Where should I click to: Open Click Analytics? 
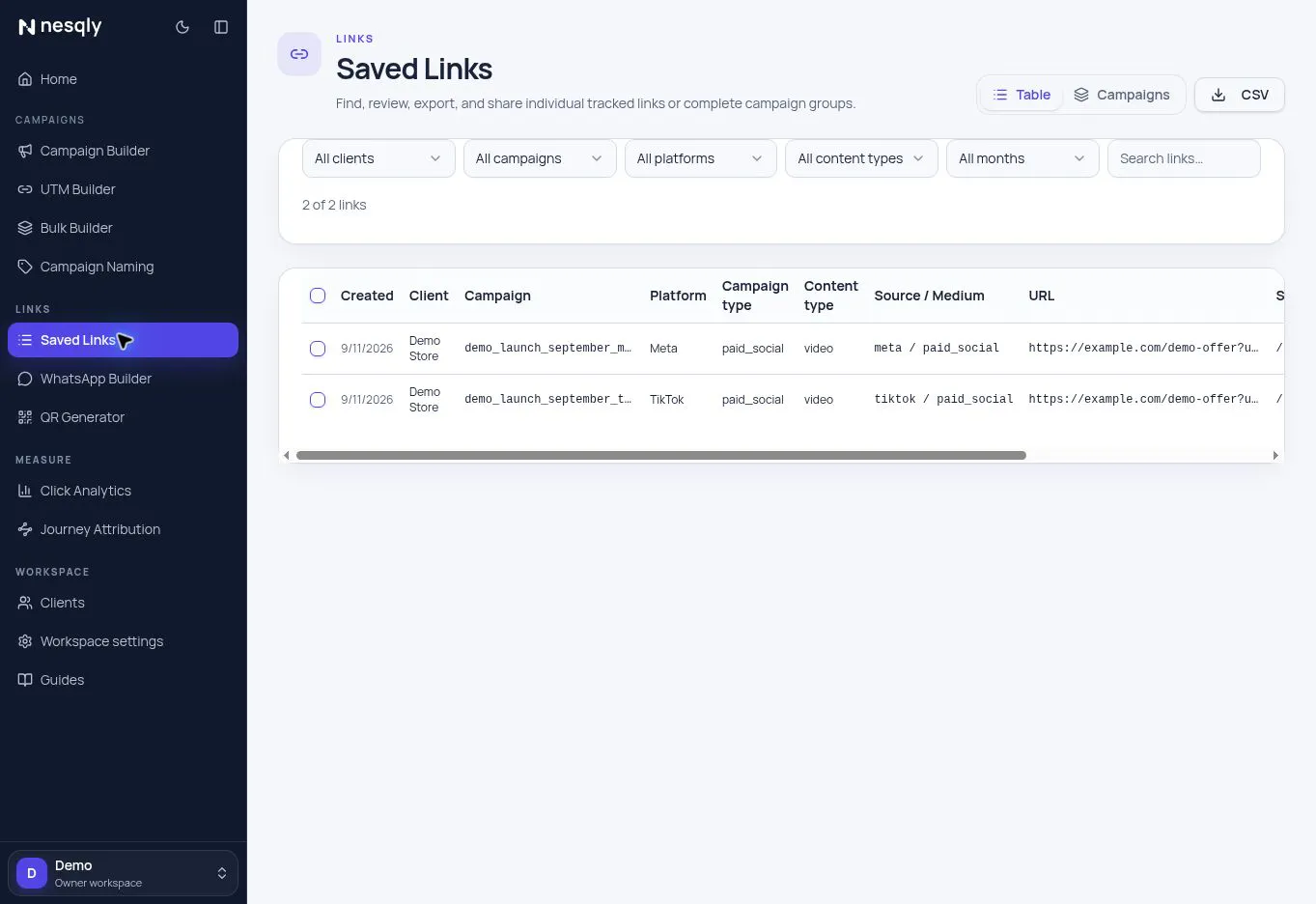click(123, 491)
